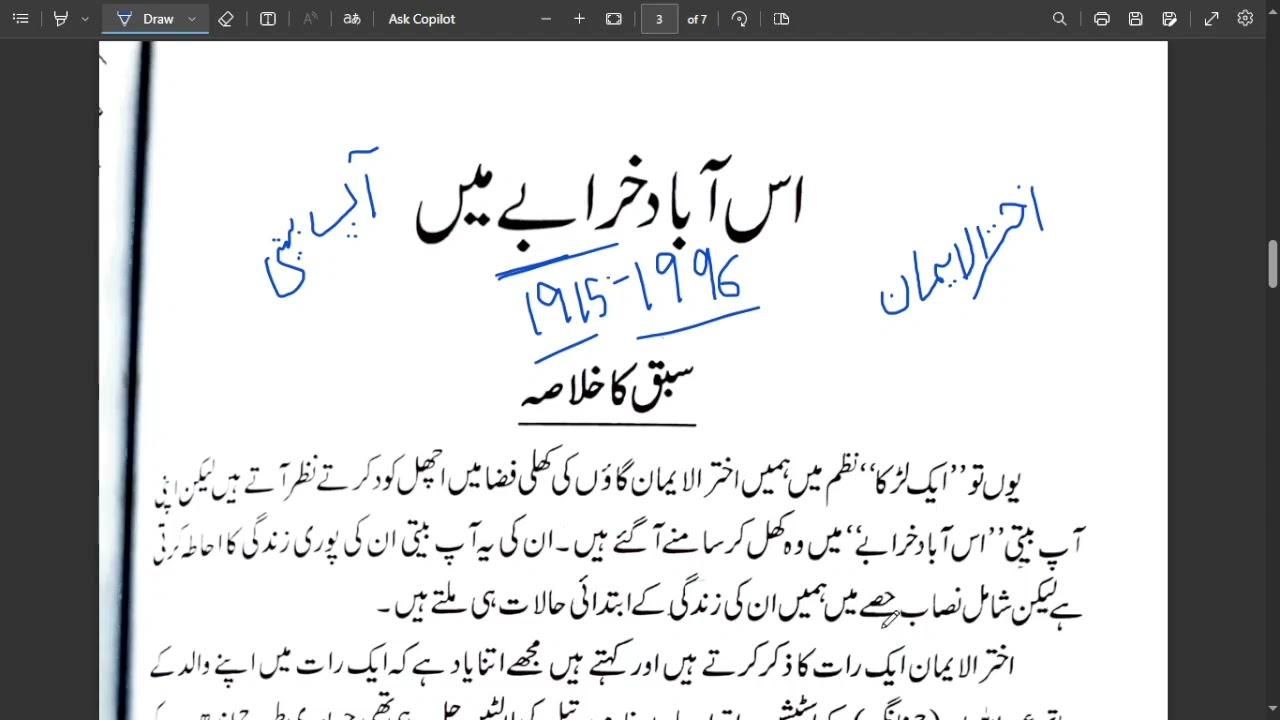Open the Find search tool
The height and width of the screenshot is (720, 1280).
(1060, 19)
